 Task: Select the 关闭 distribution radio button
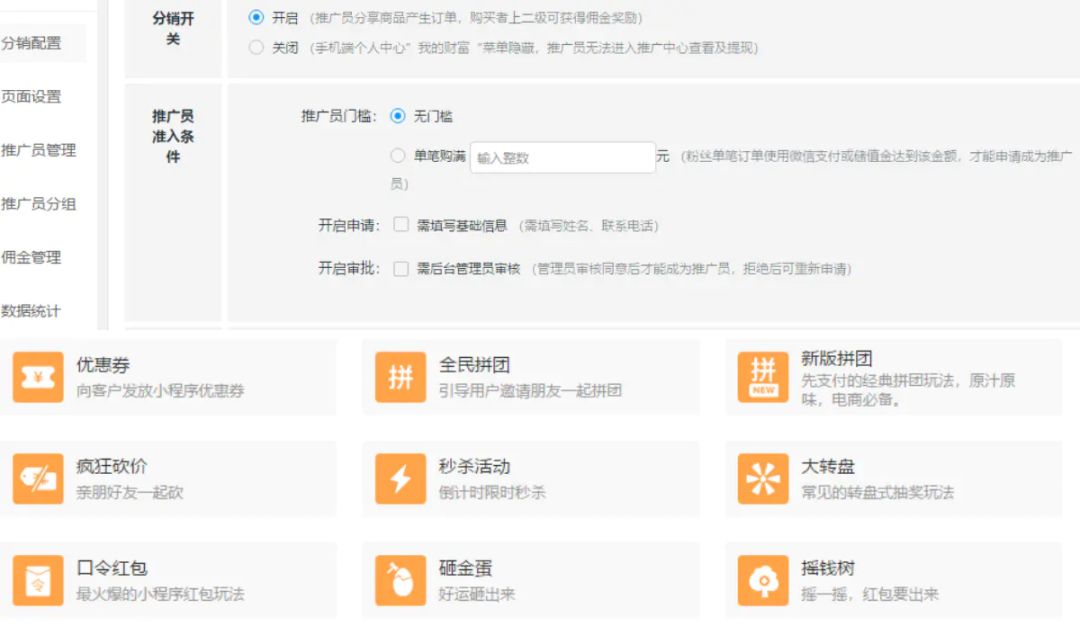pyautogui.click(x=256, y=48)
